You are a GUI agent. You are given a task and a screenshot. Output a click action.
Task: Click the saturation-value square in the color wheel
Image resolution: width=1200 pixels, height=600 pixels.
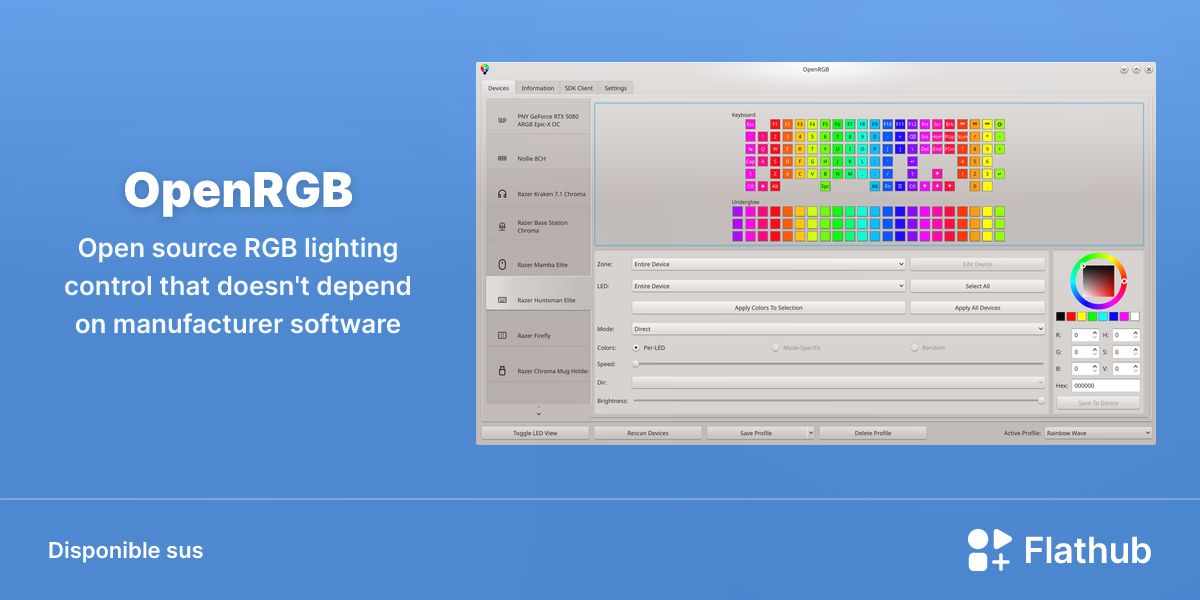tap(1098, 281)
